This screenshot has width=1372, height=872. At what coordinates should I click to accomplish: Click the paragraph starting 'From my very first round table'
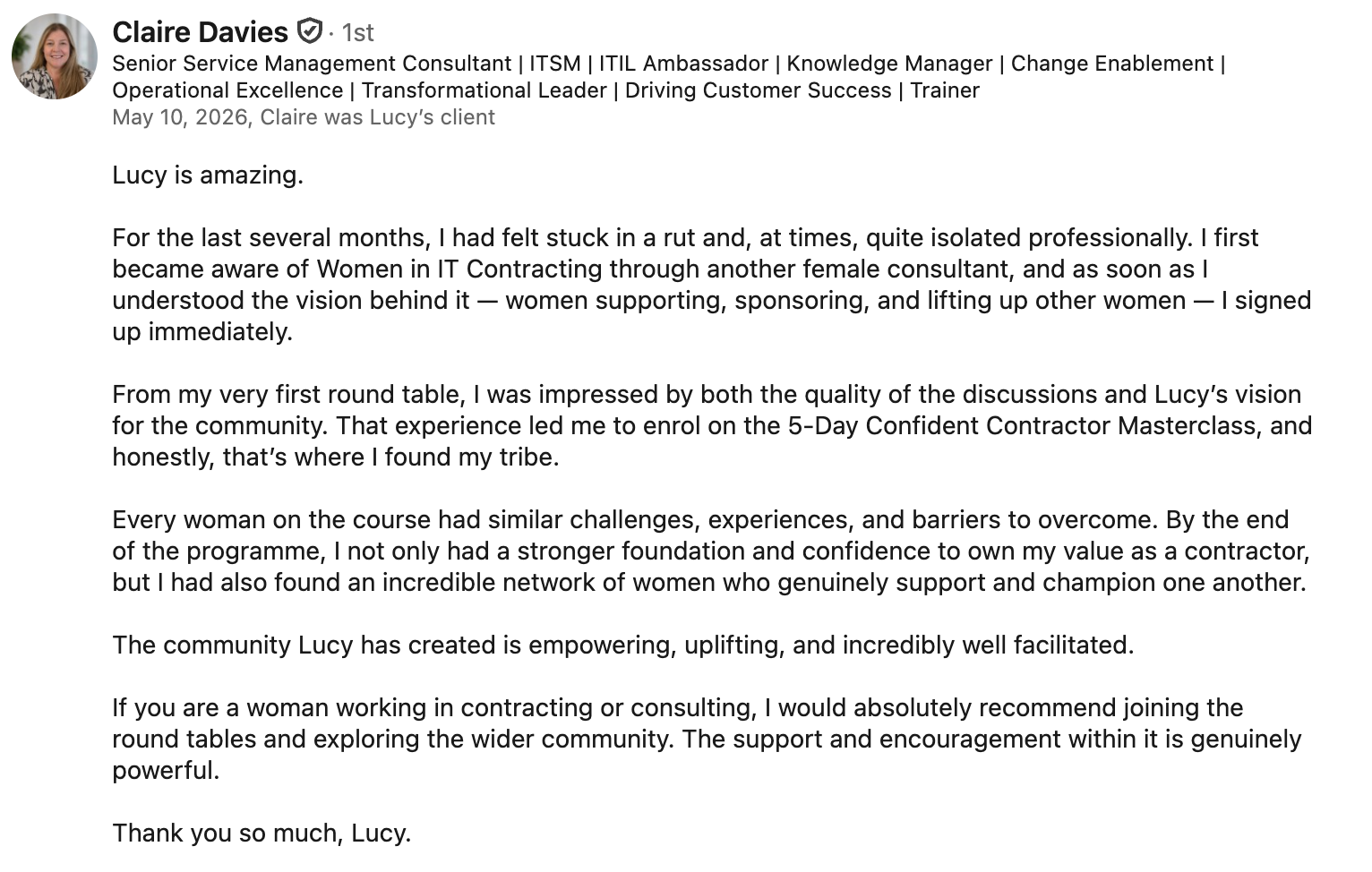711,425
